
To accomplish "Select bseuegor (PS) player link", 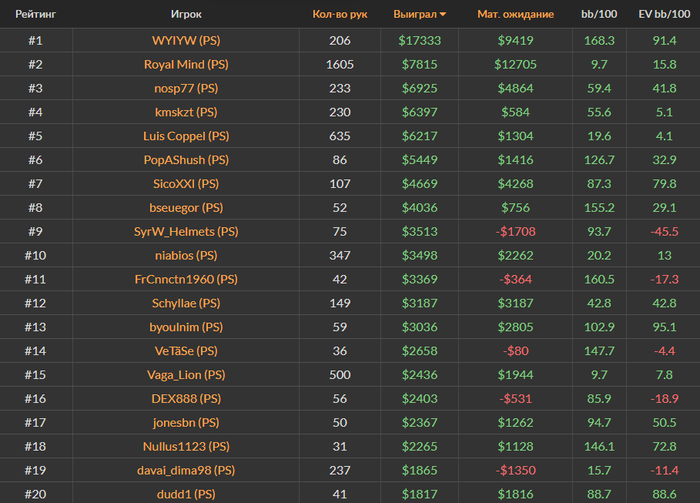I will click(x=186, y=208).
